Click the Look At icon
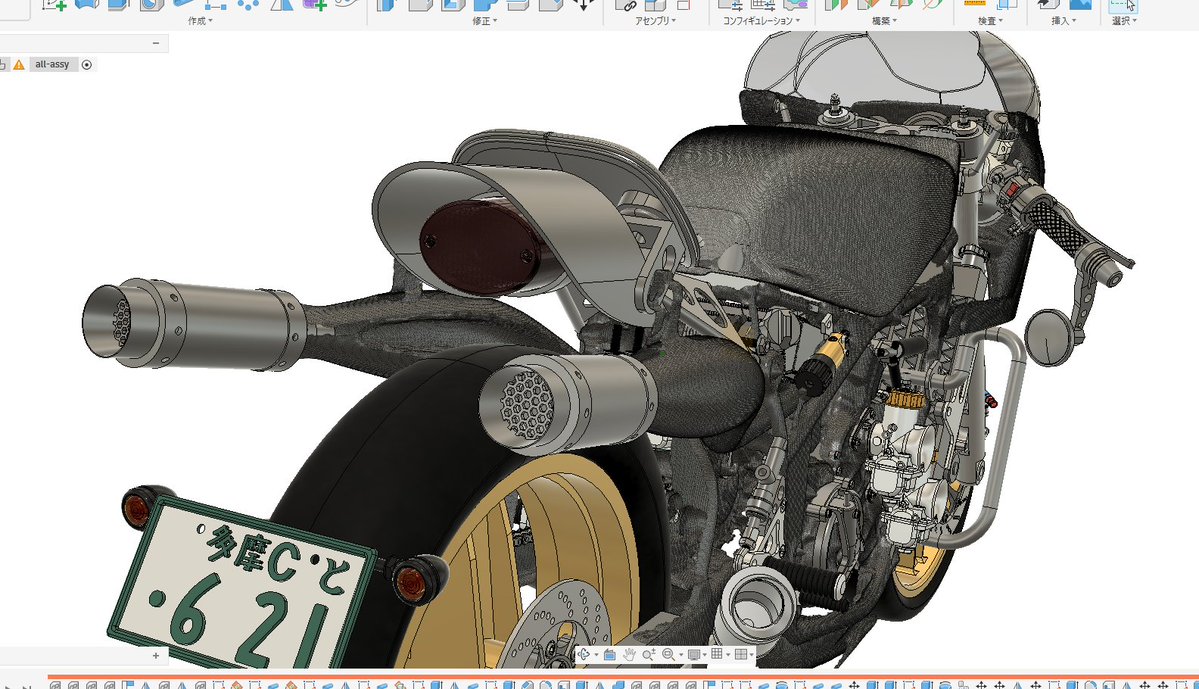1199x689 pixels. click(609, 655)
